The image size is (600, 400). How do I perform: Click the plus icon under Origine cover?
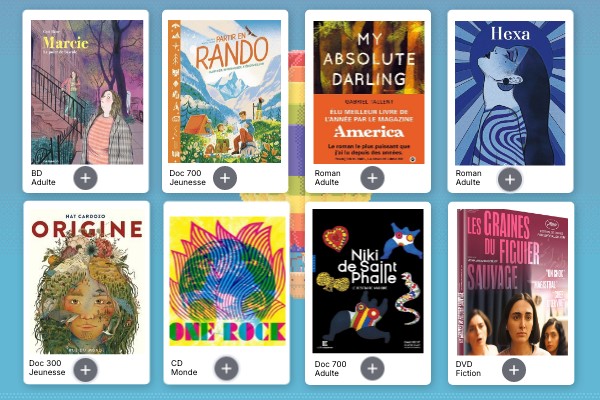click(85, 370)
